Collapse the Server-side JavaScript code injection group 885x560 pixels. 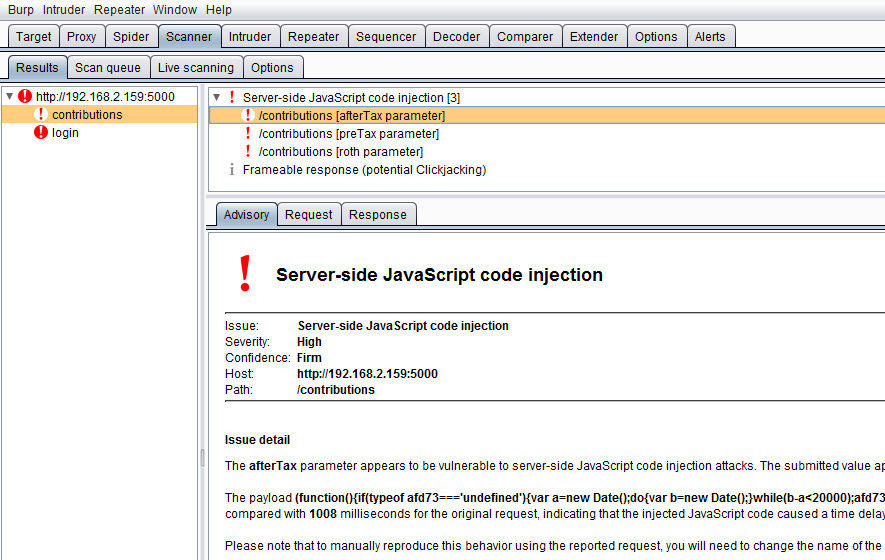pyautogui.click(x=217, y=98)
